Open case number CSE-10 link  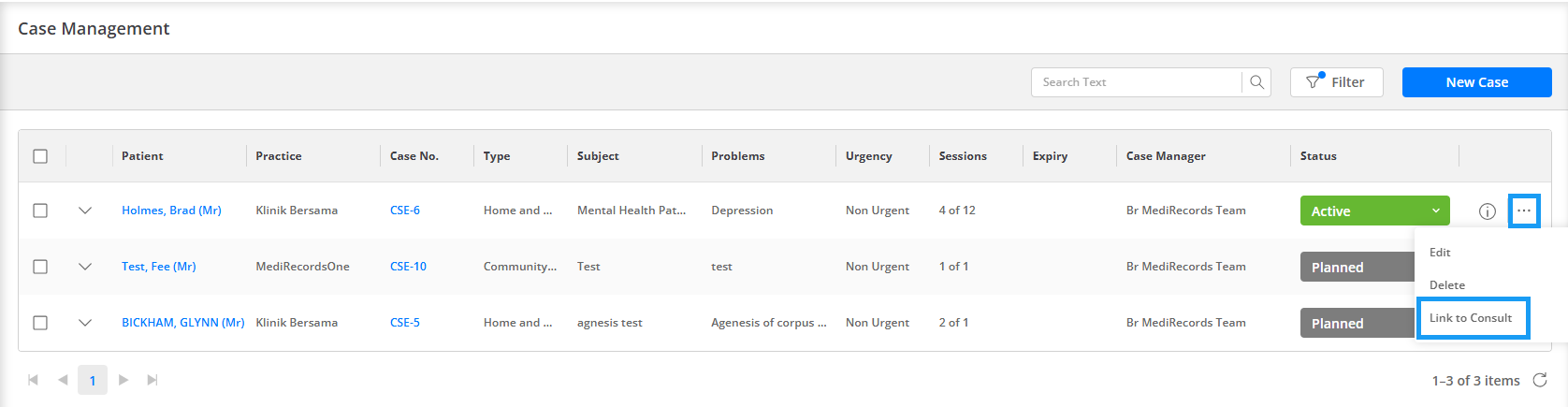click(408, 267)
